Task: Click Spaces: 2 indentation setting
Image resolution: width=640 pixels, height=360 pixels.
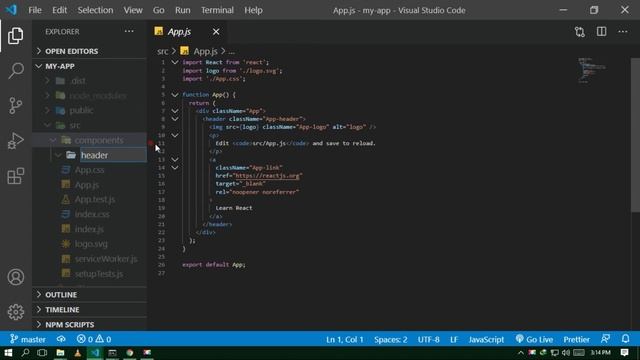Action: tap(391, 339)
